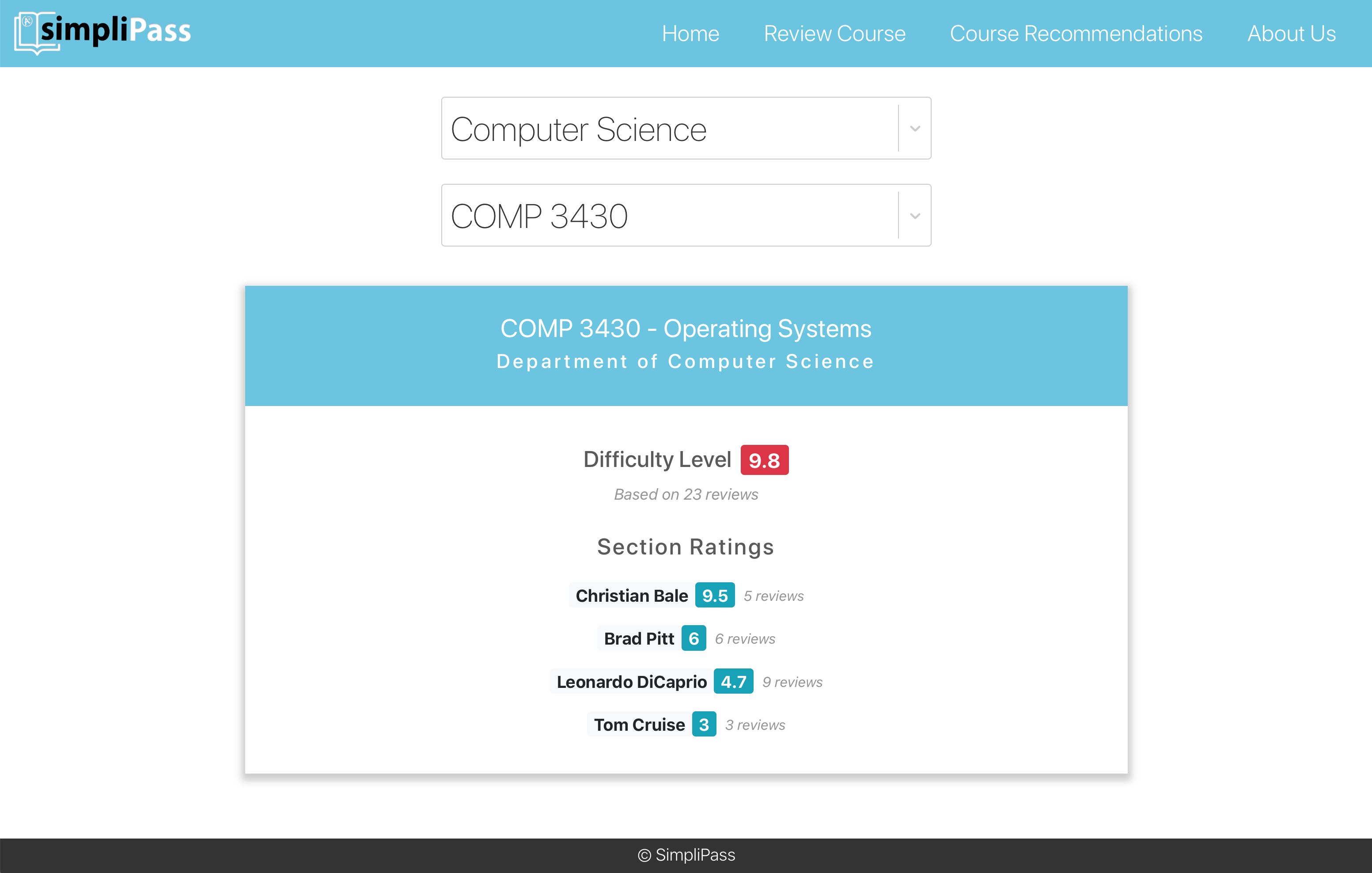Click the Tom Cruise section label
This screenshot has height=873, width=1372.
[x=639, y=724]
